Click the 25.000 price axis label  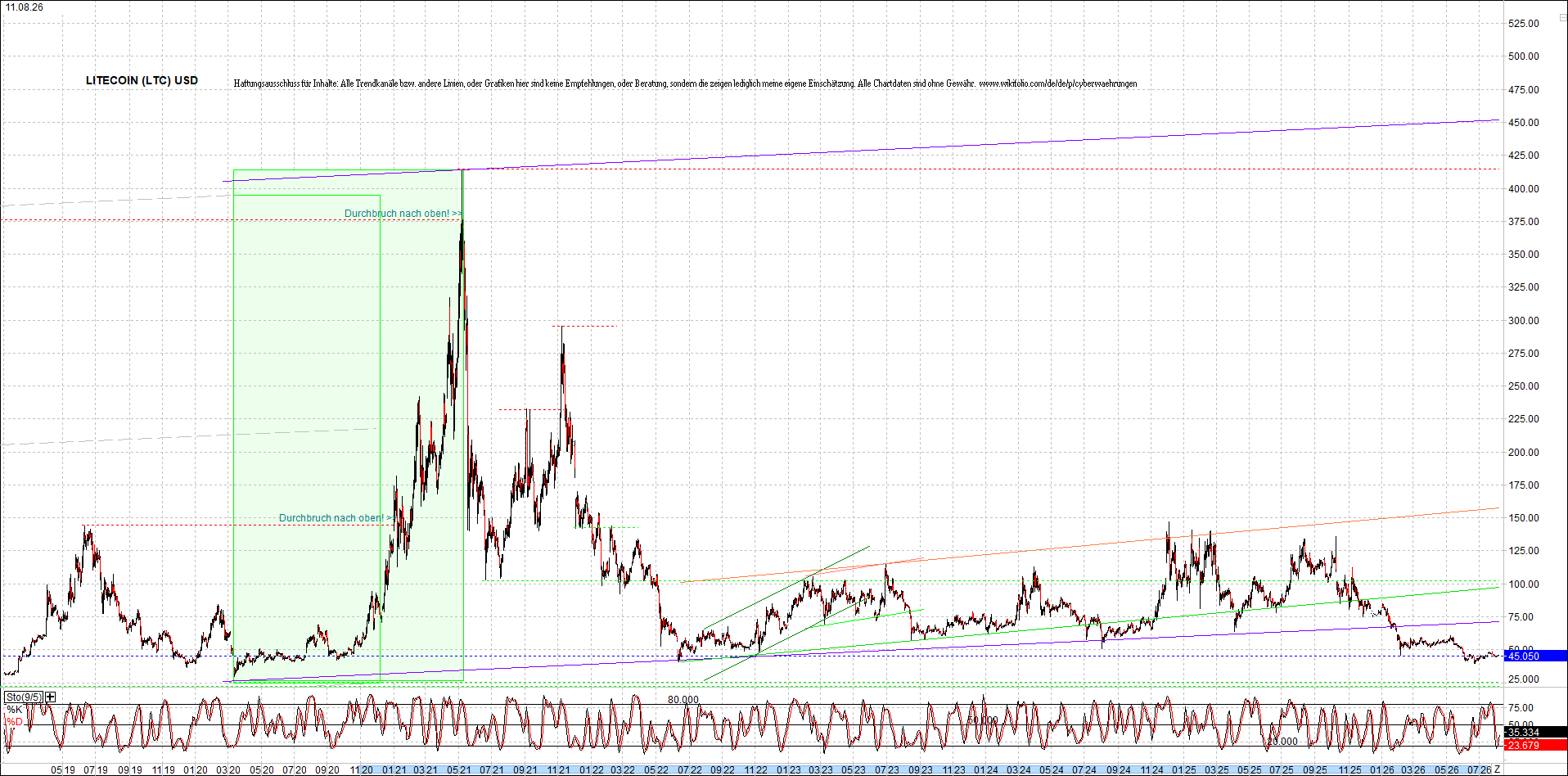coord(1524,679)
